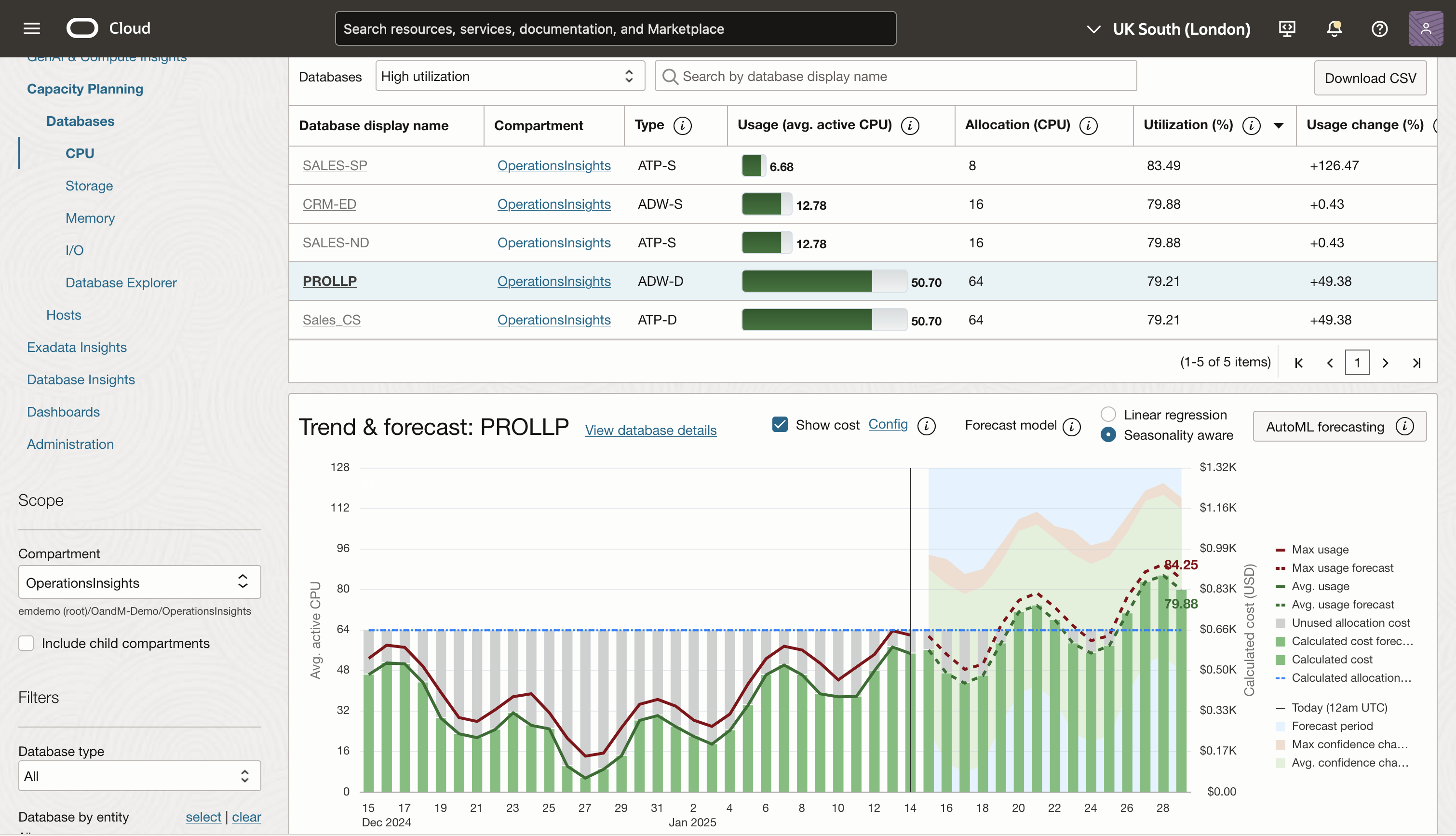The height and width of the screenshot is (836, 1456).
Task: Open View database details link
Action: click(x=650, y=430)
